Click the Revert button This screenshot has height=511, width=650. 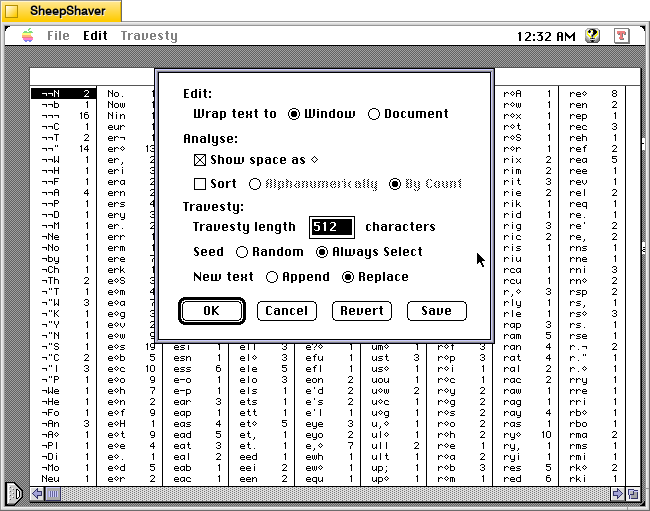click(x=362, y=311)
